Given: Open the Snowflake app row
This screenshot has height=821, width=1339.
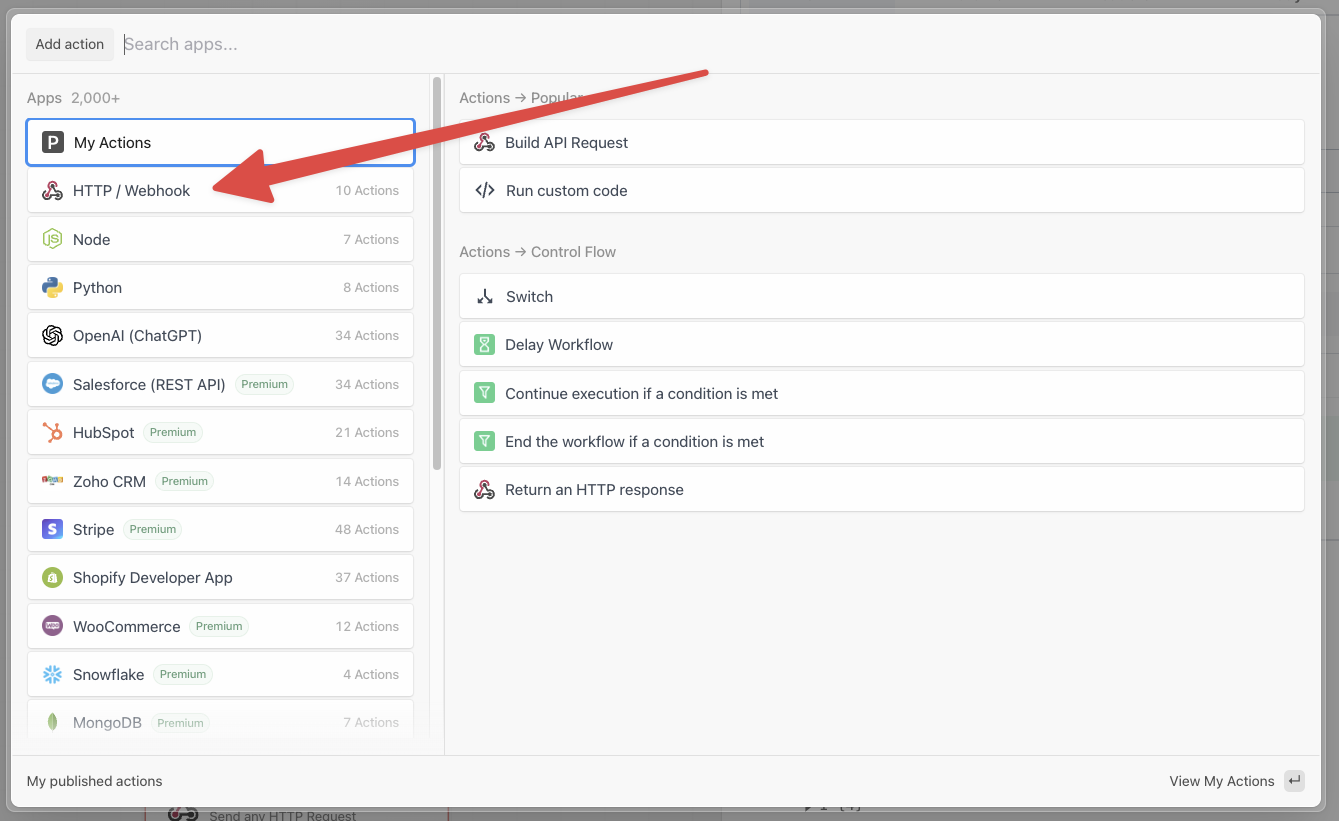Looking at the screenshot, I should point(220,674).
